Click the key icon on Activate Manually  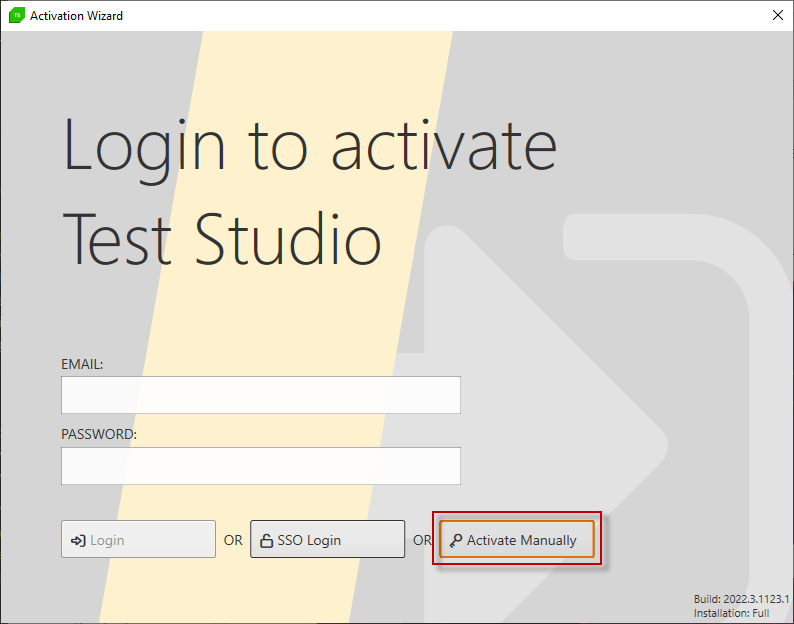coord(456,540)
